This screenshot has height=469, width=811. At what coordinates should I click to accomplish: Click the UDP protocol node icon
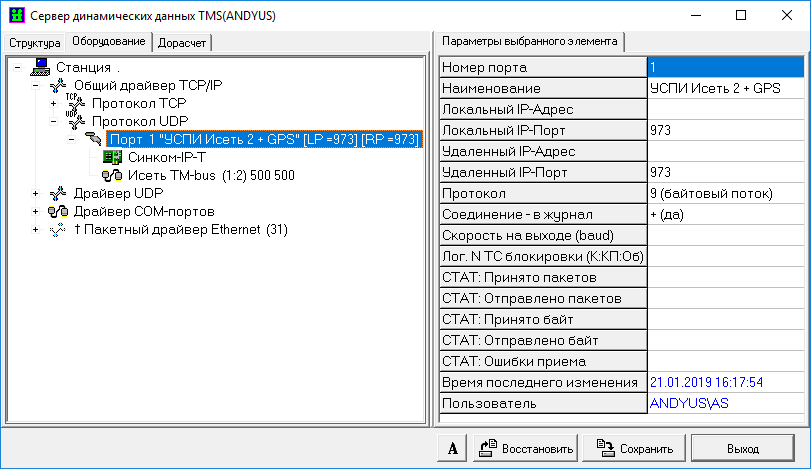pyautogui.click(x=76, y=121)
